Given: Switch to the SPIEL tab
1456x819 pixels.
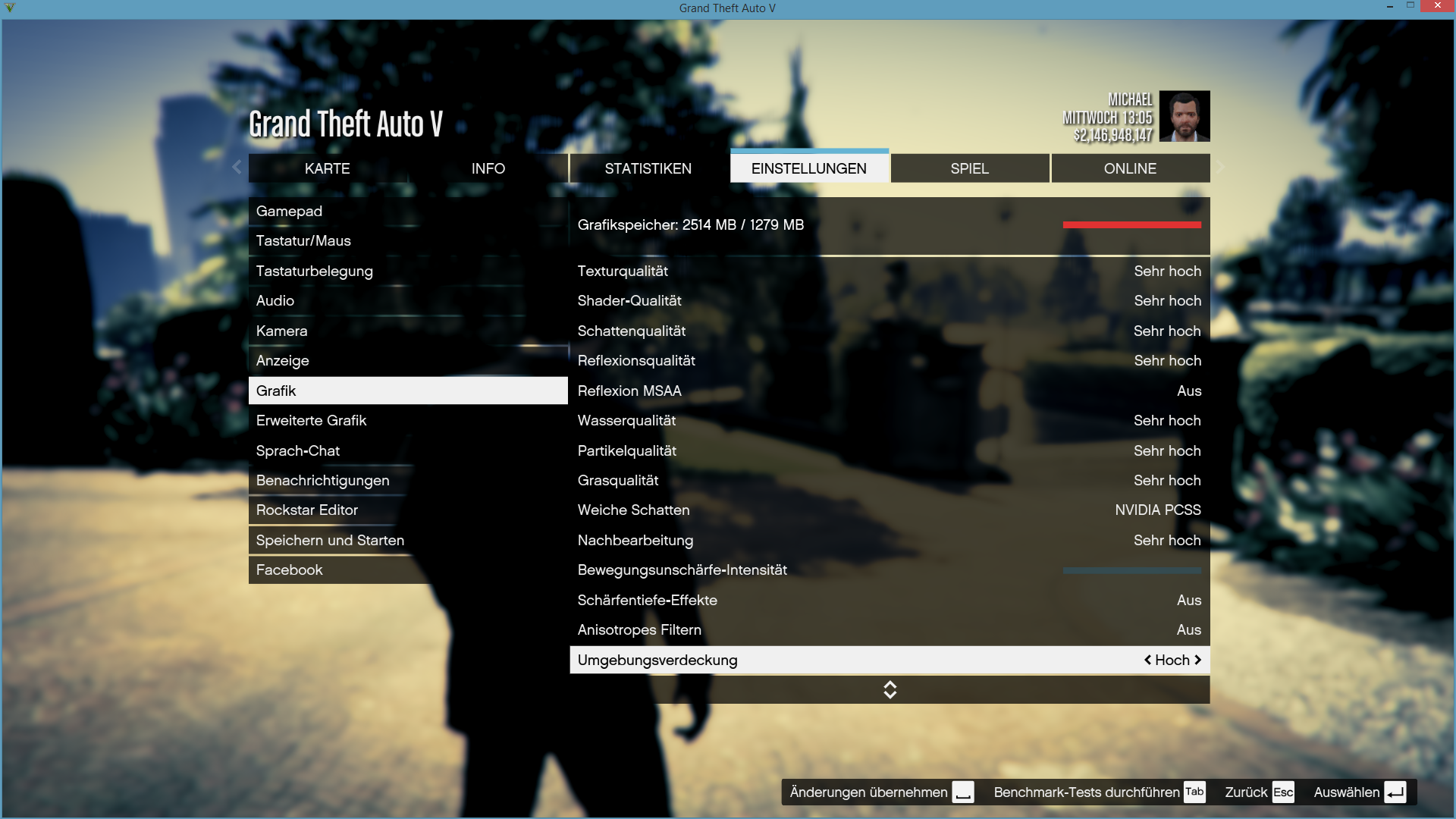Looking at the screenshot, I should coord(969,168).
